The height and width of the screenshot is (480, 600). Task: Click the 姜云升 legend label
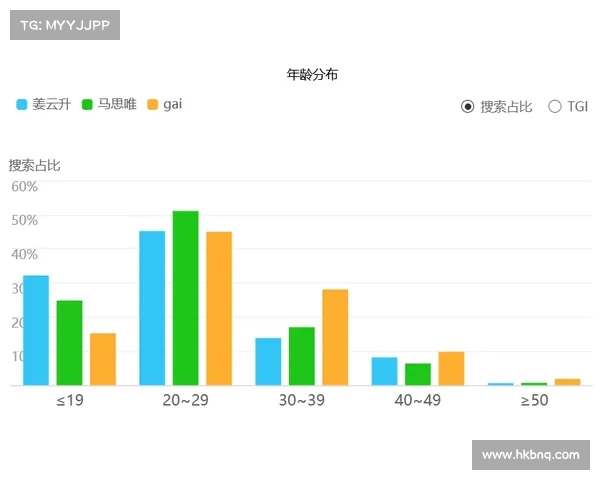click(51, 104)
